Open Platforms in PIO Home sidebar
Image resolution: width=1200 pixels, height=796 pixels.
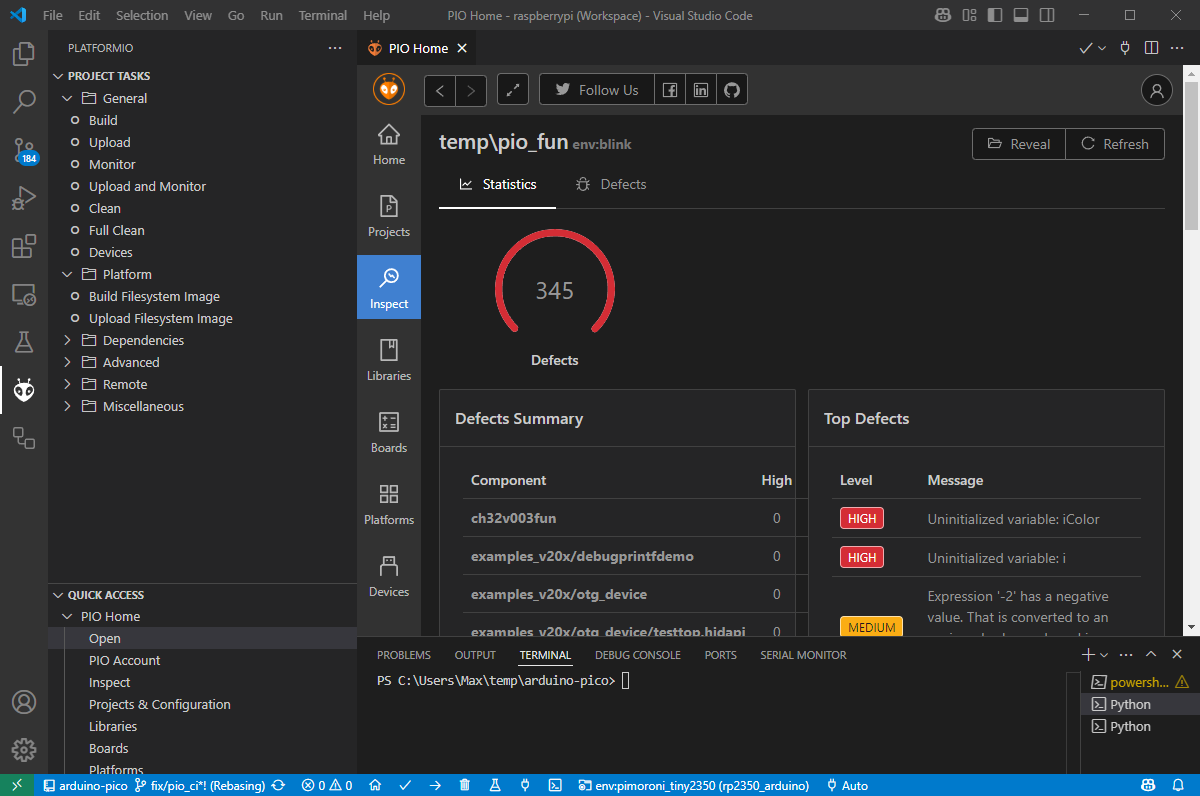click(389, 506)
